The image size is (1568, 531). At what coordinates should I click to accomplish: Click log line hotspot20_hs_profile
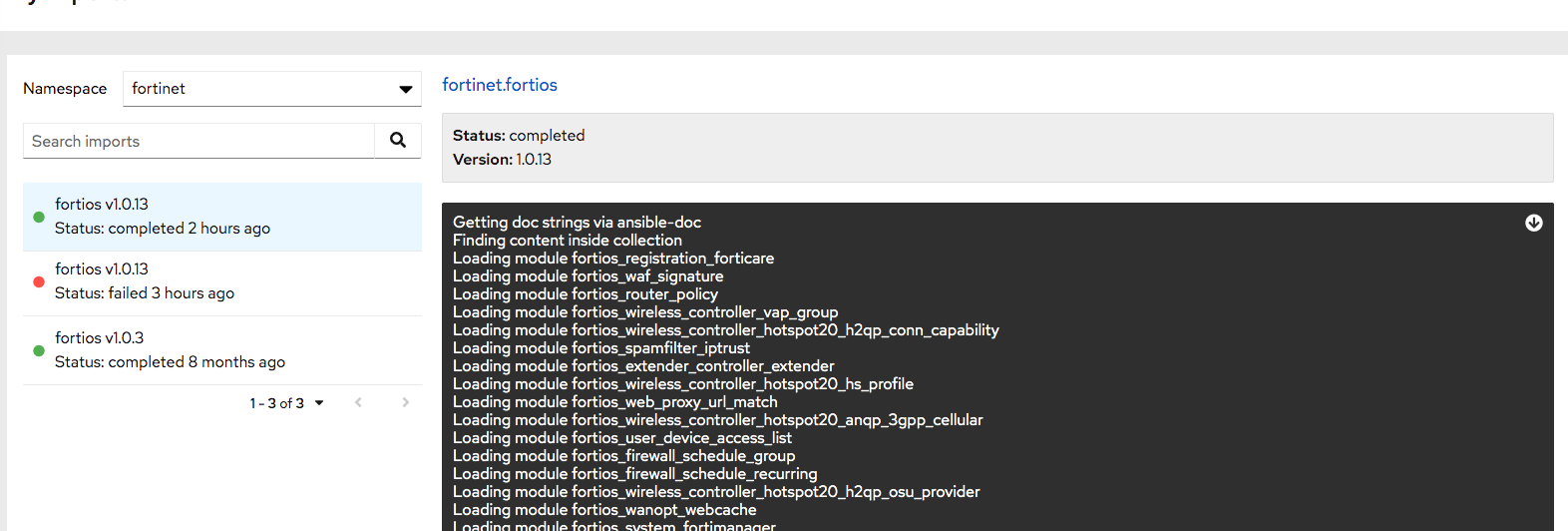(x=683, y=384)
